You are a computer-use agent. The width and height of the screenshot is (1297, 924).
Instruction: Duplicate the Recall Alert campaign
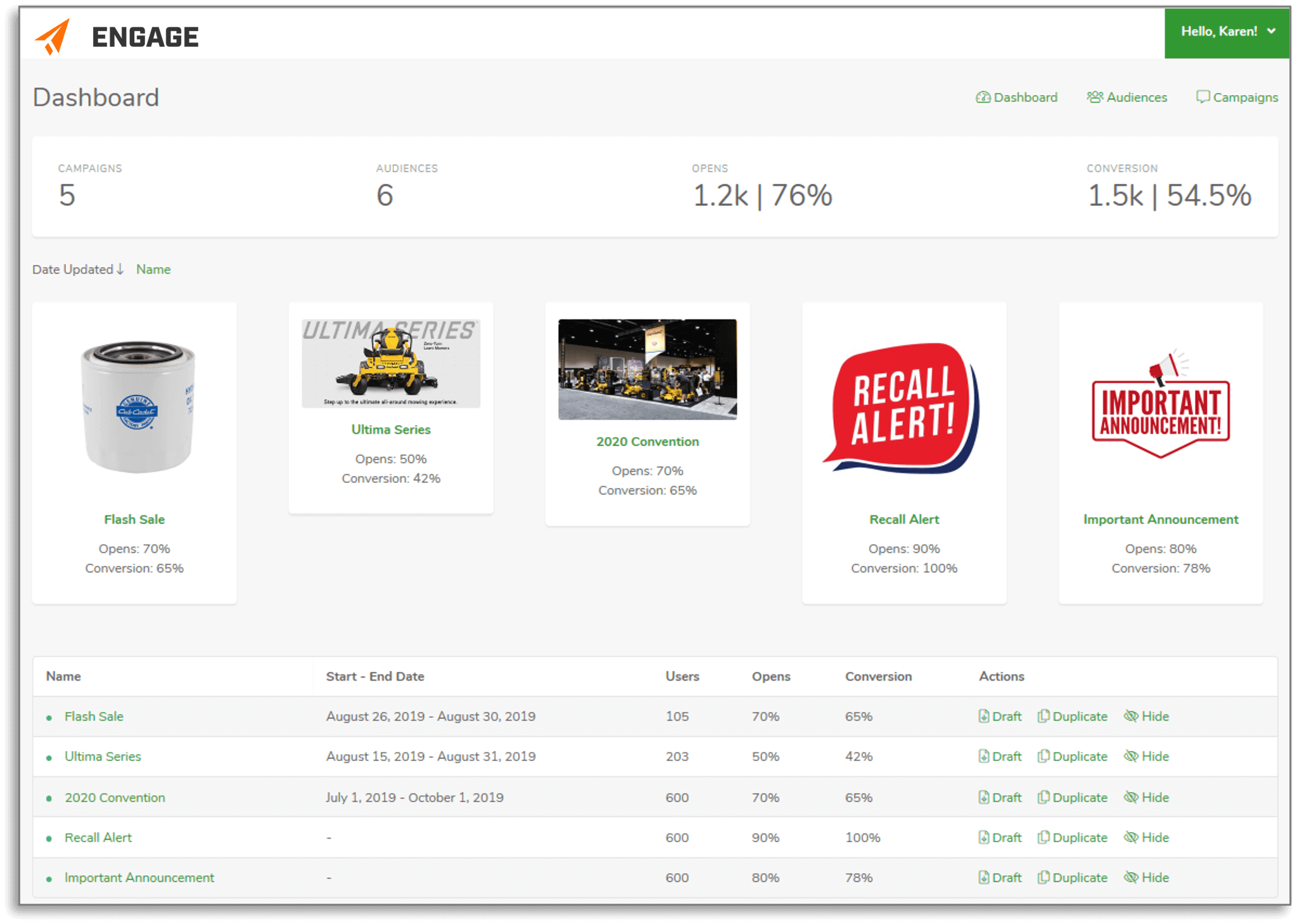tap(1073, 837)
